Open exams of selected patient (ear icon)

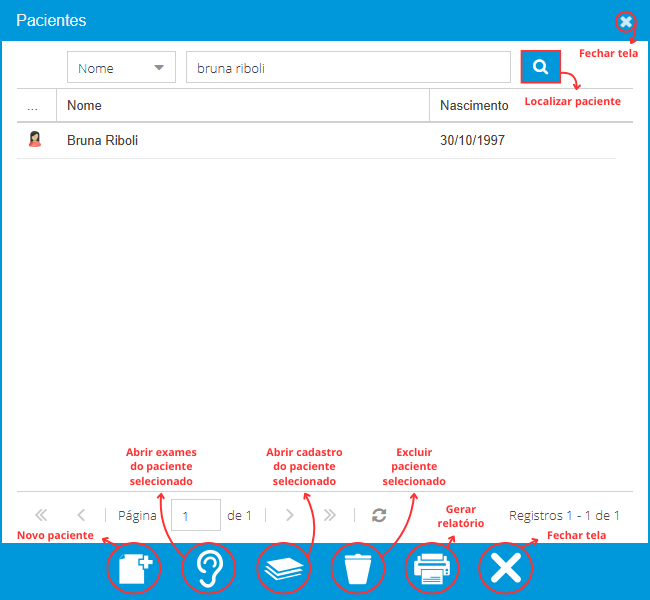pyautogui.click(x=208, y=569)
